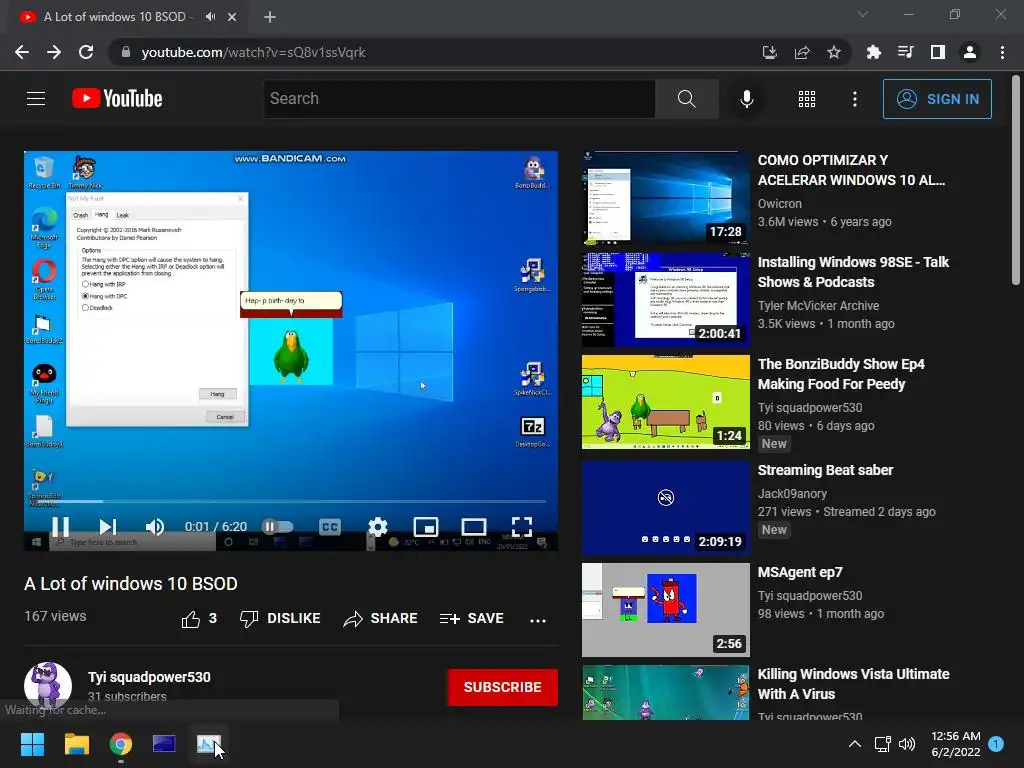Share this video

380,618
